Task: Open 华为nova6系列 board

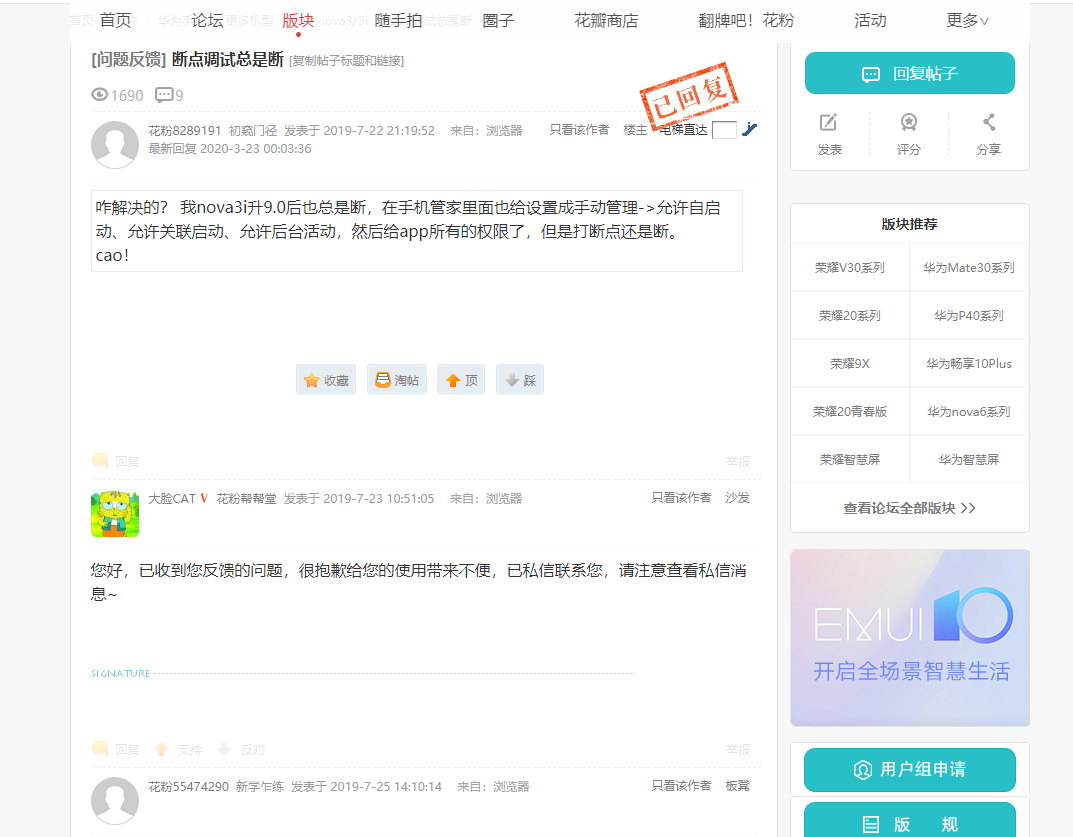Action: (969, 411)
